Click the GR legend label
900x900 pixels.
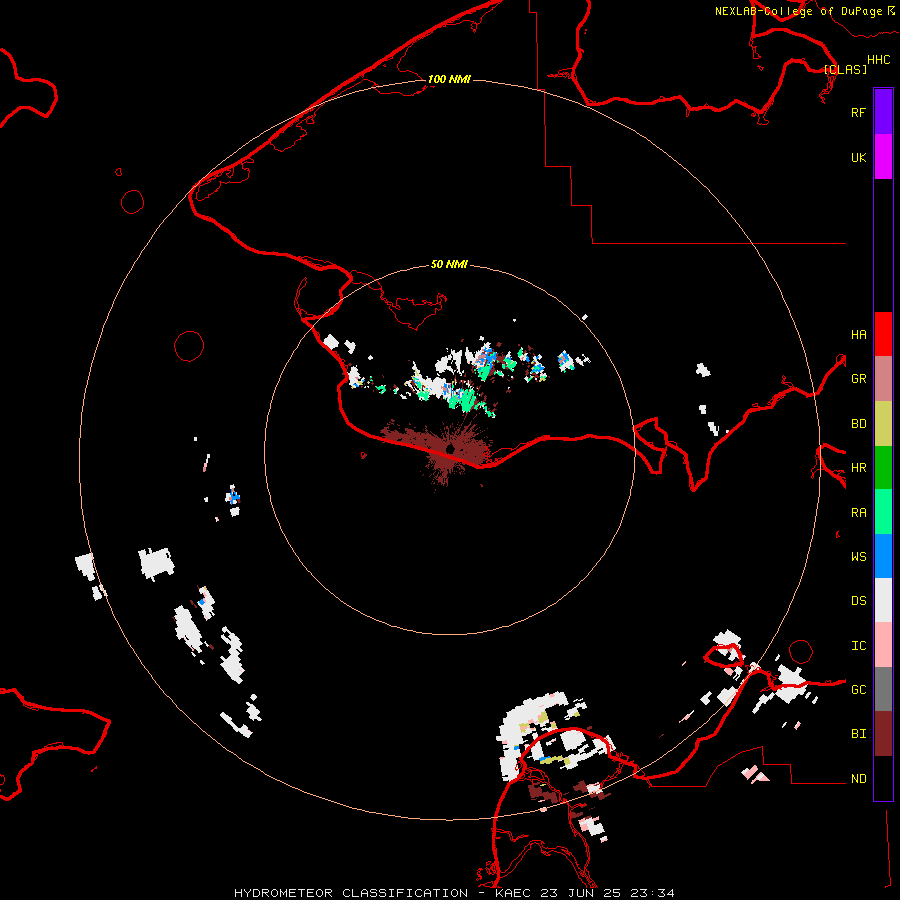(858, 379)
